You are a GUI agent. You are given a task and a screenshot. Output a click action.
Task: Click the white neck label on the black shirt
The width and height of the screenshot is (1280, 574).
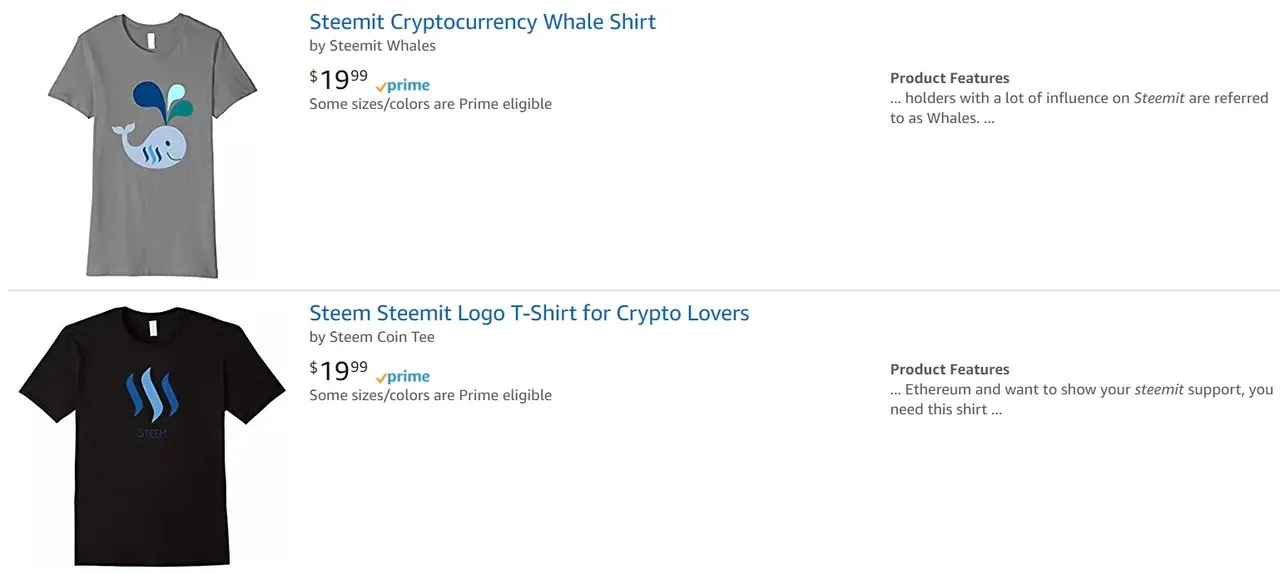point(151,330)
